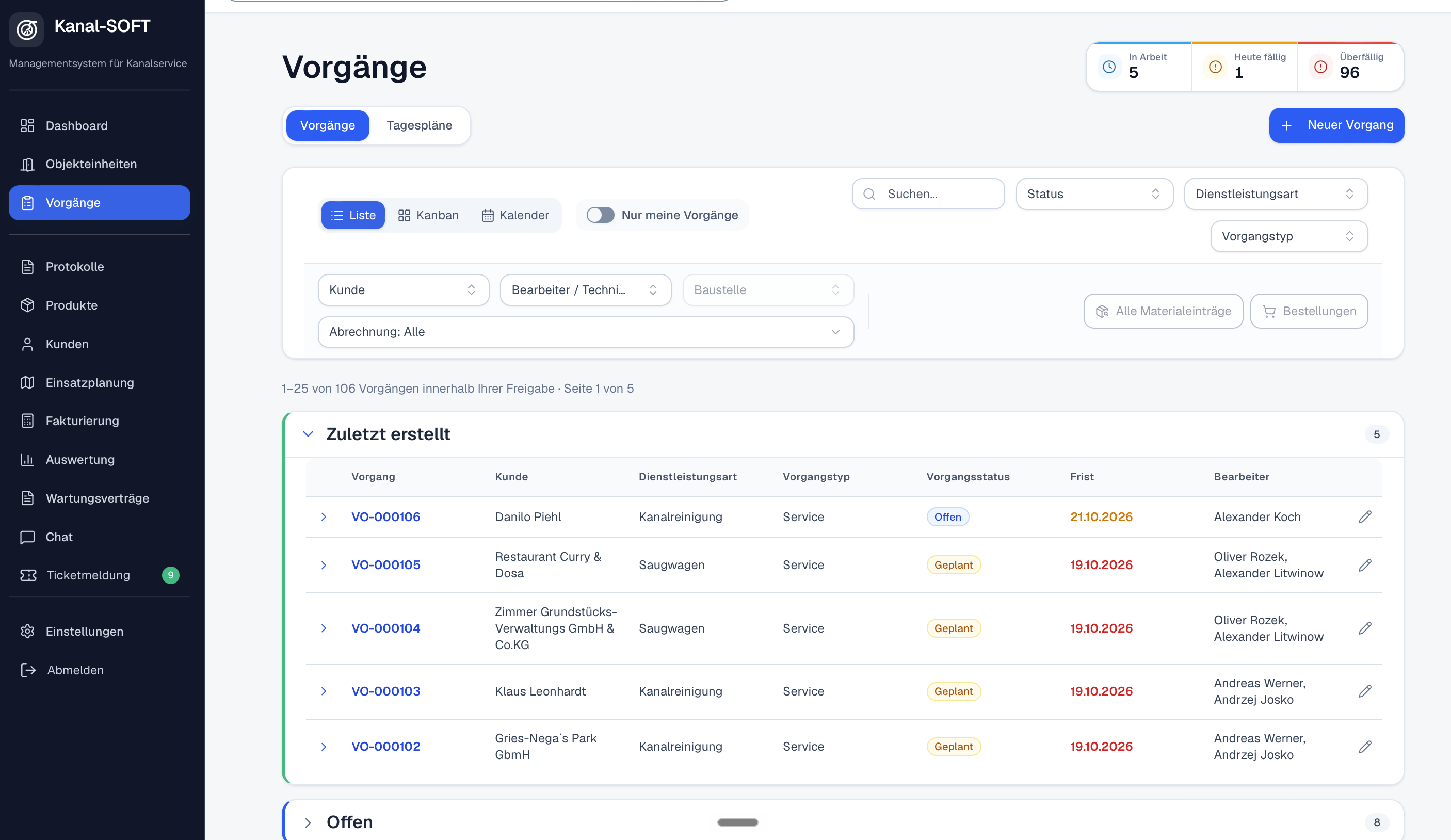Expand the Offen section

[x=308, y=822]
